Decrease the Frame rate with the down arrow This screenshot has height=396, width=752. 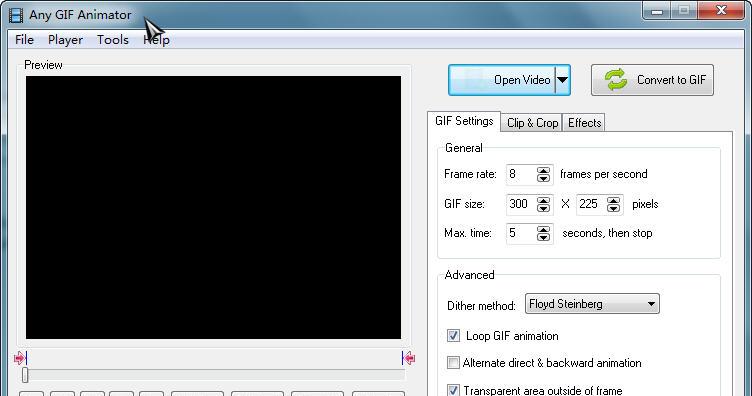click(543, 179)
